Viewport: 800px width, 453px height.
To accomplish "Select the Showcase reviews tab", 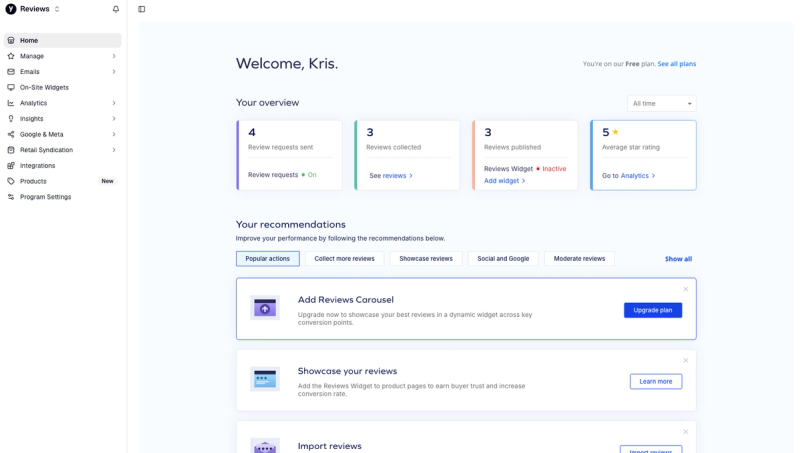I will click(426, 259).
